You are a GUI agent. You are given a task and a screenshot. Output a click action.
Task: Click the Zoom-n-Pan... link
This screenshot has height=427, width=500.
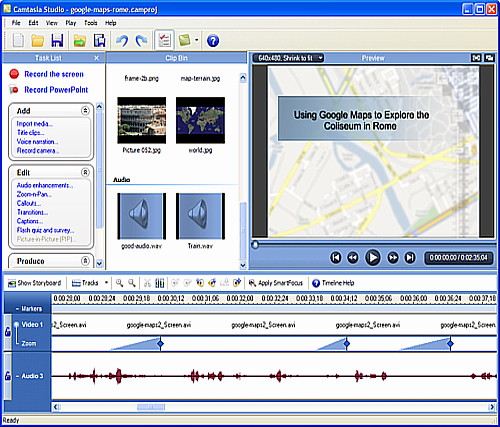tap(34, 194)
